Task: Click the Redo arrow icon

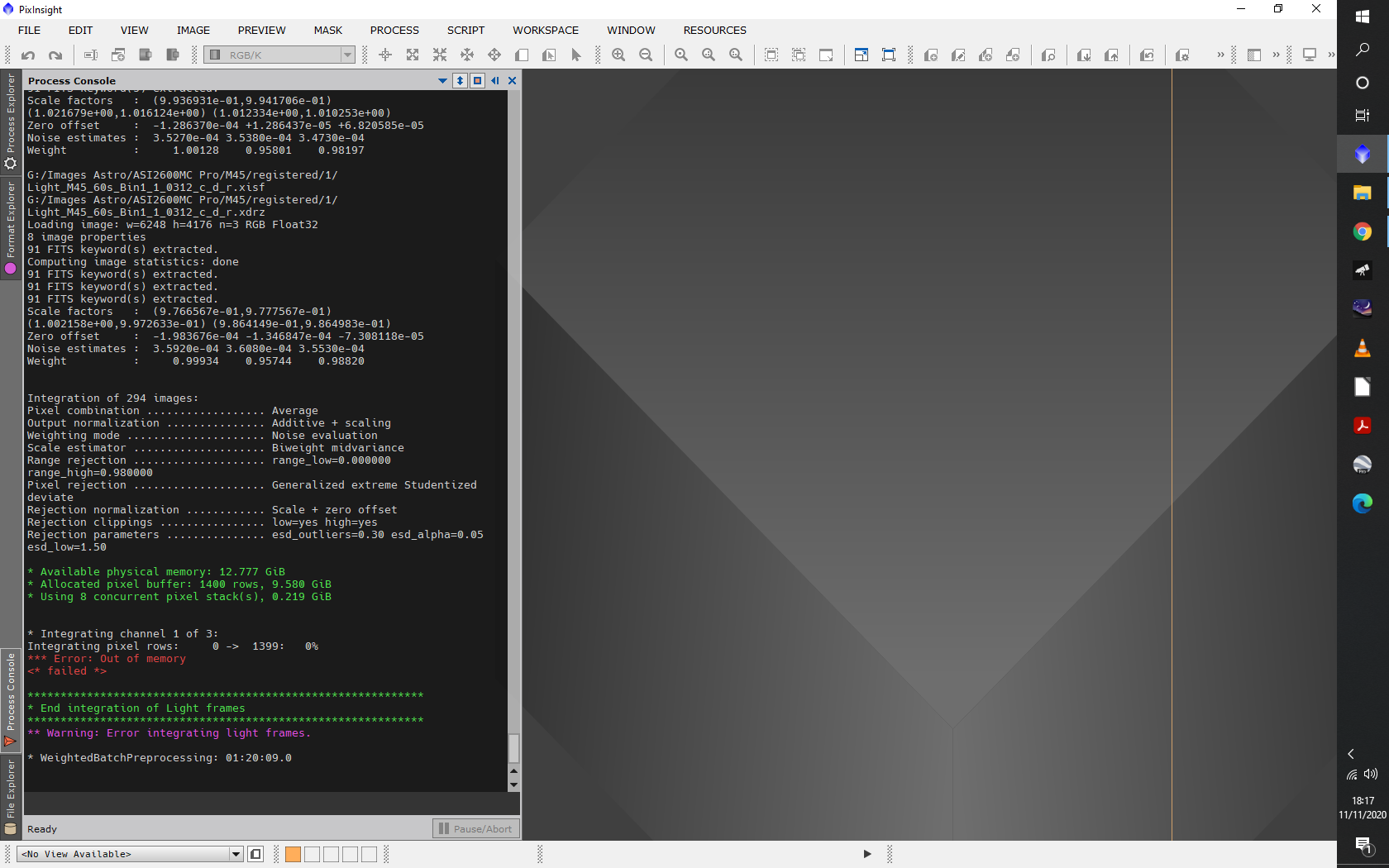Action: tap(55, 55)
